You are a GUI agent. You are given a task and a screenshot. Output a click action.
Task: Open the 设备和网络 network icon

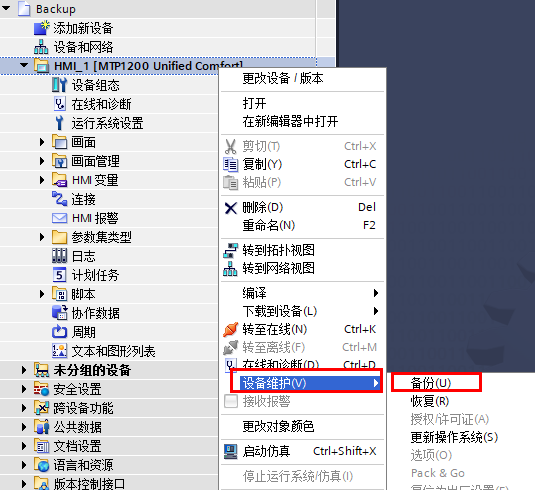pos(41,47)
